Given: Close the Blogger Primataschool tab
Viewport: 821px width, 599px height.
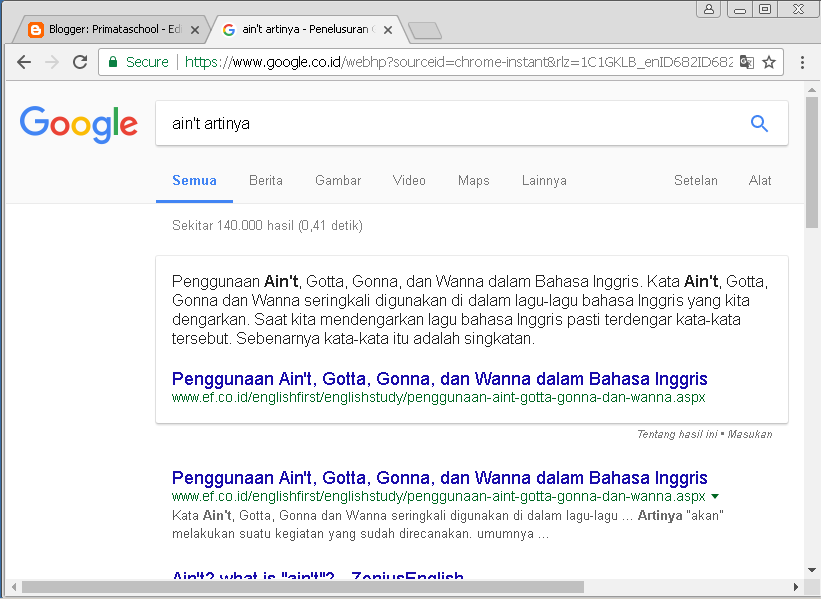Looking at the screenshot, I should coord(195,30).
